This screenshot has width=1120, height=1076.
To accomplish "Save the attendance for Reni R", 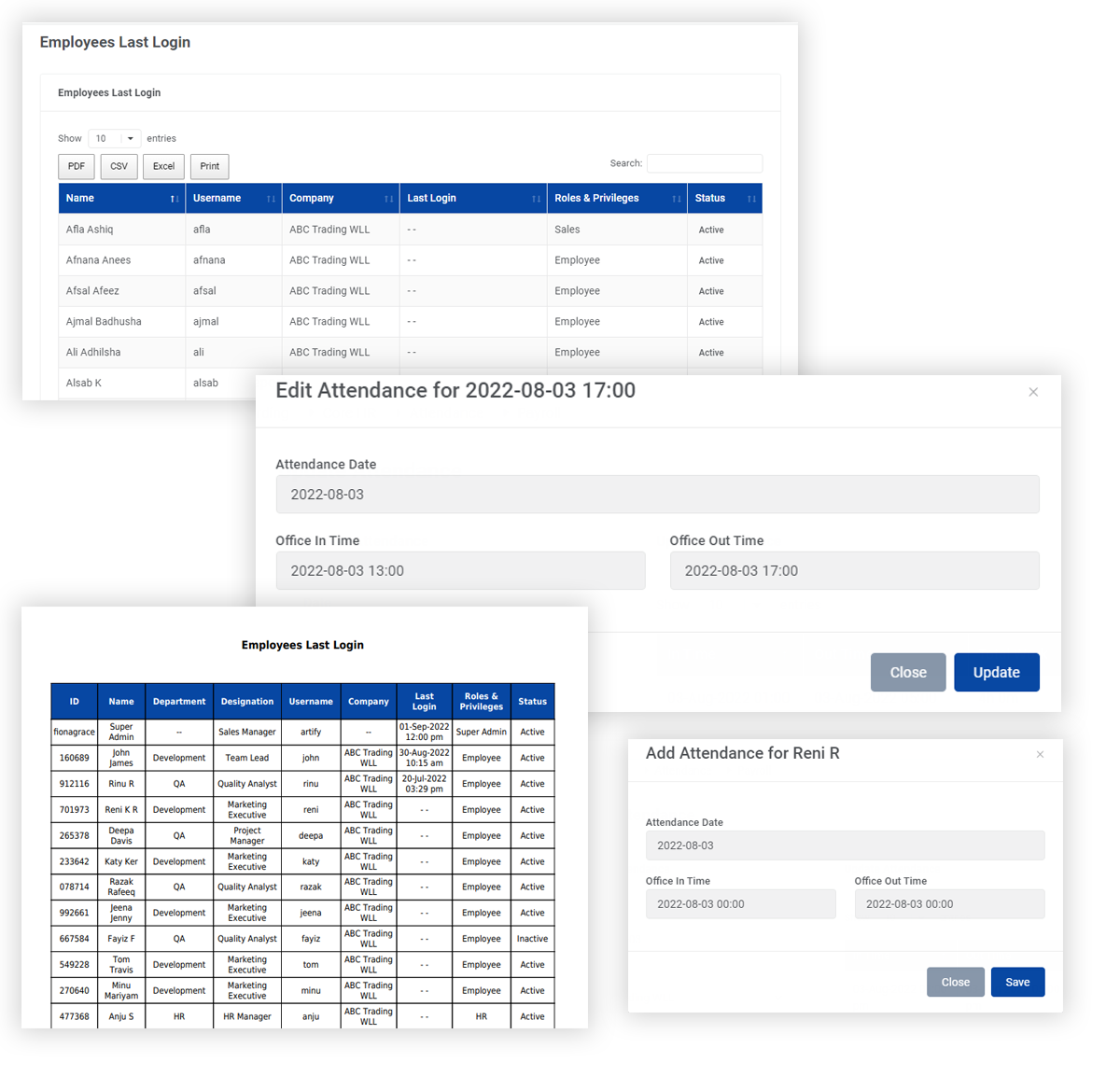I will [x=1017, y=982].
